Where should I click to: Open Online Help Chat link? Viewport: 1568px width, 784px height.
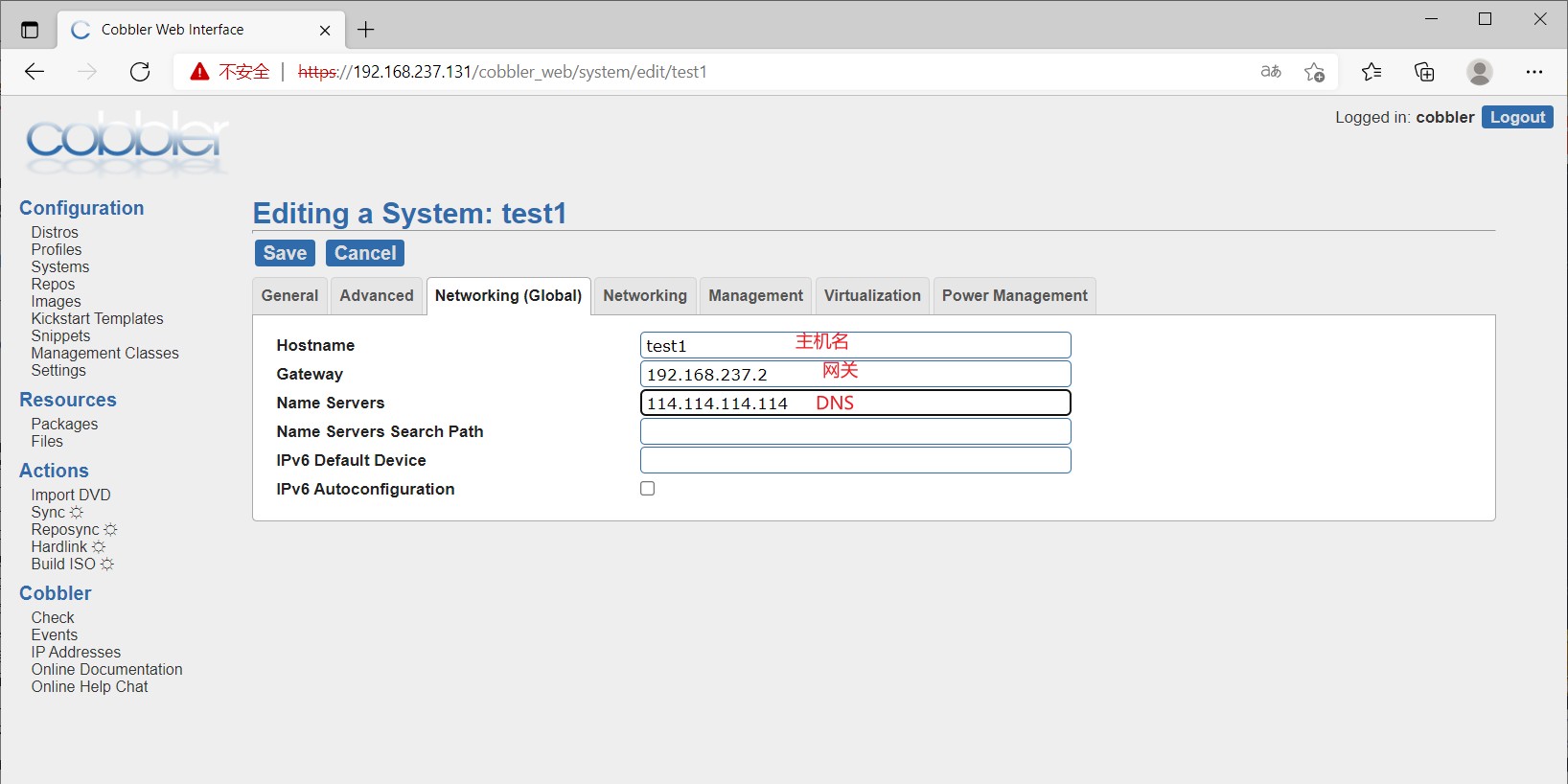(x=89, y=686)
